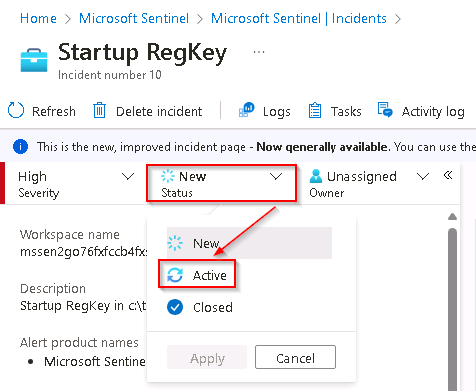Go to Home breadcrumb link
This screenshot has width=476, height=391.
(38, 18)
